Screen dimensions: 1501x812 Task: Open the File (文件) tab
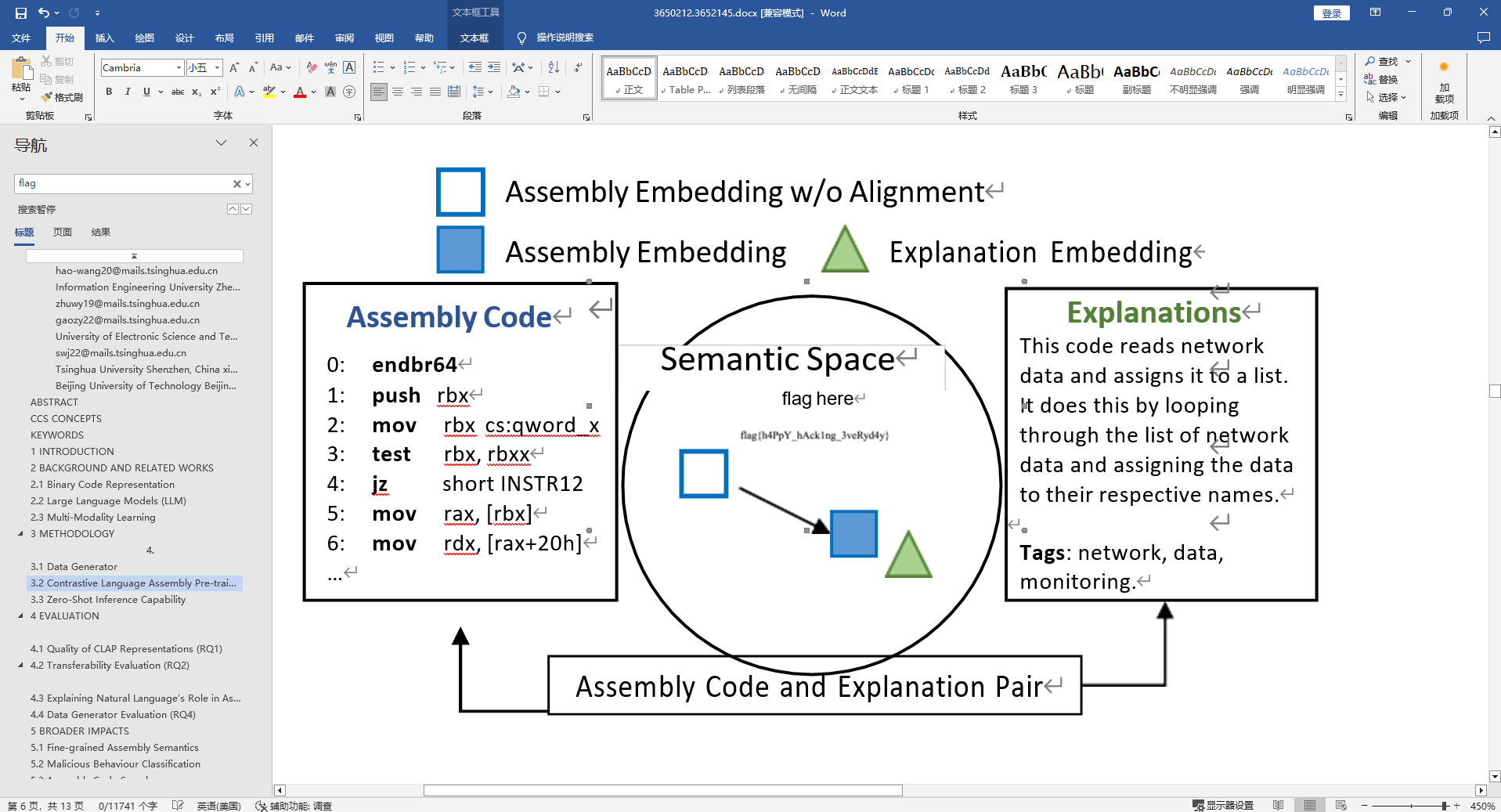(x=21, y=38)
